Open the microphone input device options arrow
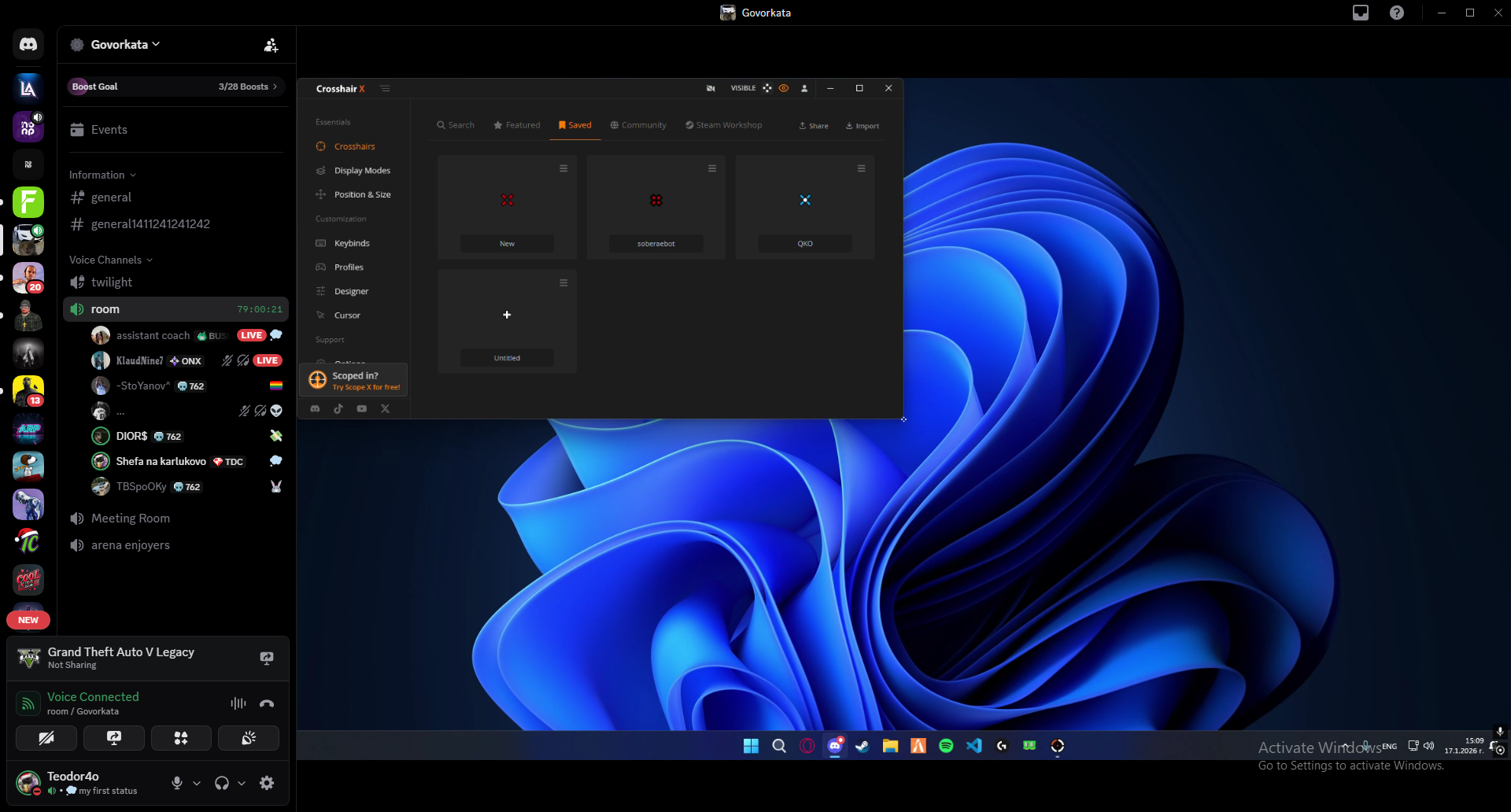 coord(197,783)
